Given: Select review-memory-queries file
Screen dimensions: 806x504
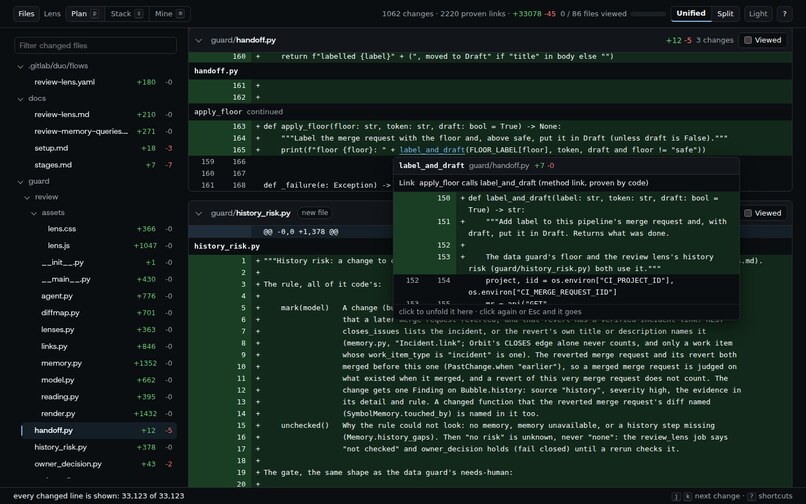Looking at the screenshot, I should tap(97, 131).
